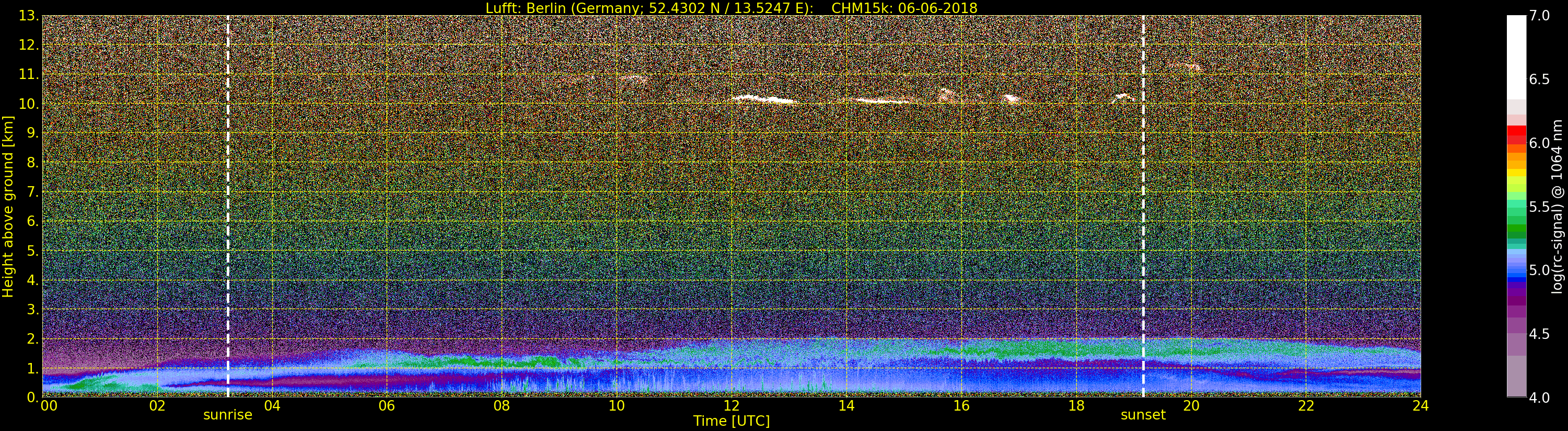This screenshot has width=1568, height=431.
Task: Click the 'Time [UTC]' axis label
Action: click(731, 421)
